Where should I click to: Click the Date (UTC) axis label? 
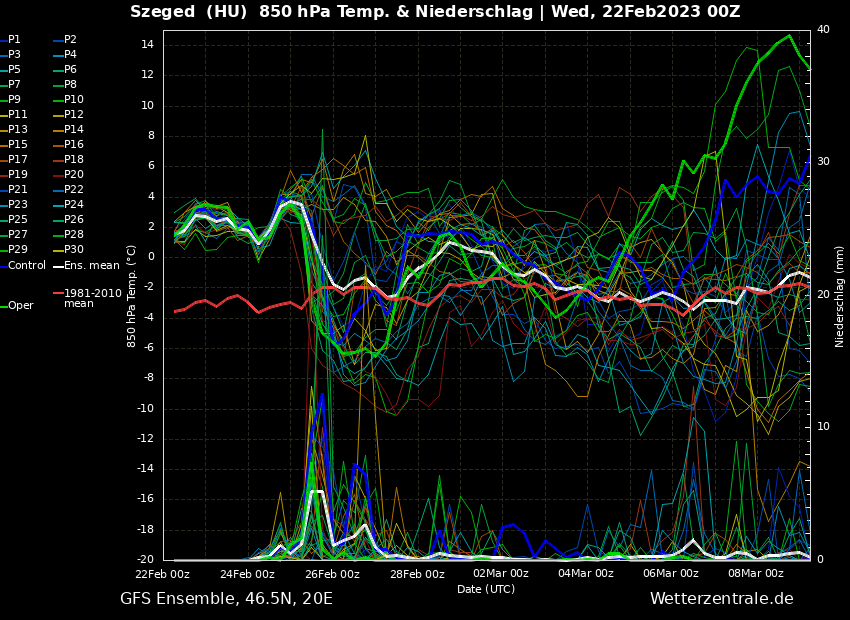(x=486, y=589)
